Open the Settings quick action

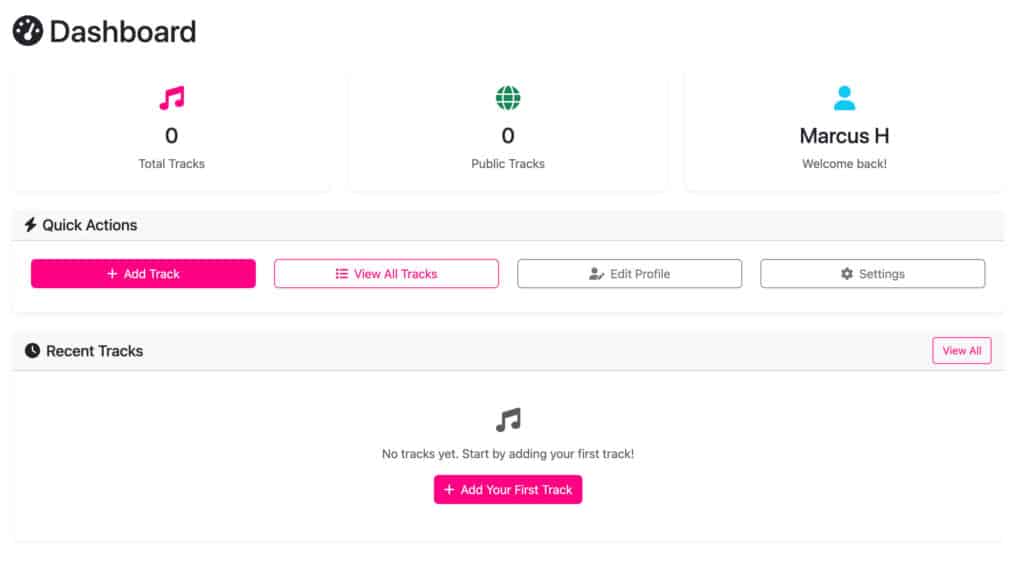[872, 274]
